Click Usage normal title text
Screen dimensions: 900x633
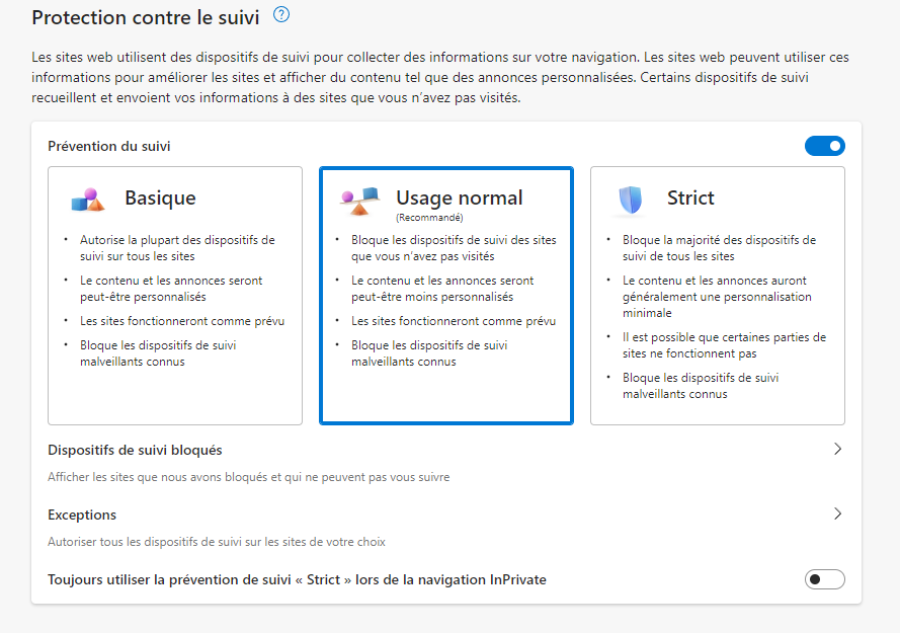pyautogui.click(x=459, y=197)
